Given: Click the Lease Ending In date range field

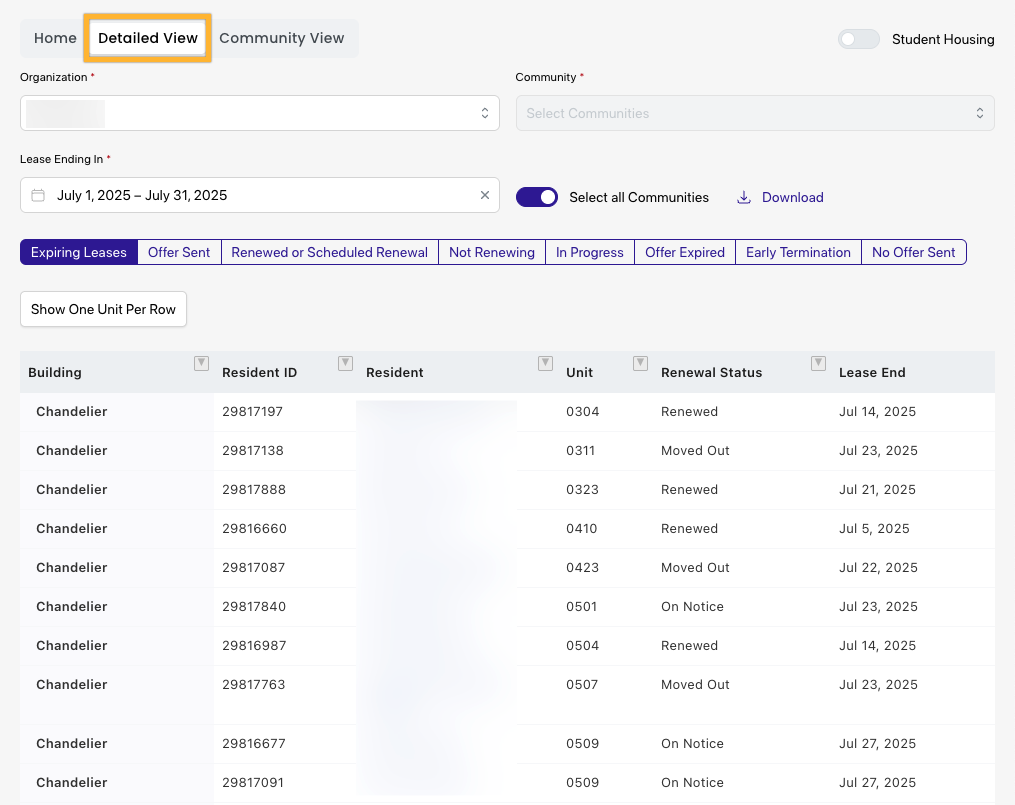Looking at the screenshot, I should (x=260, y=195).
